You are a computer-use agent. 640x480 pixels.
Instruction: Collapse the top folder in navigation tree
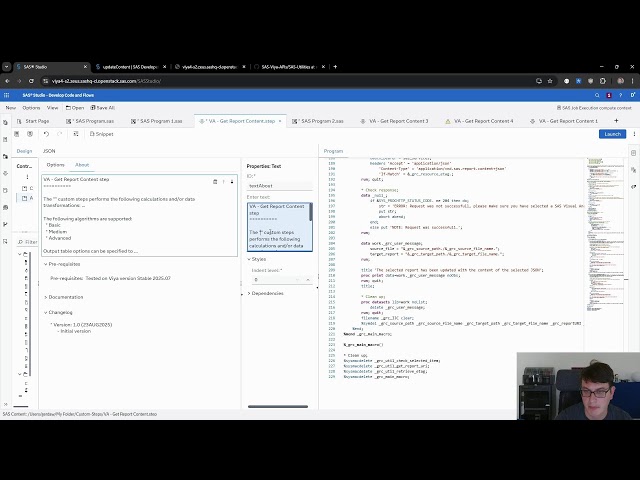pyautogui.click(x=20, y=254)
